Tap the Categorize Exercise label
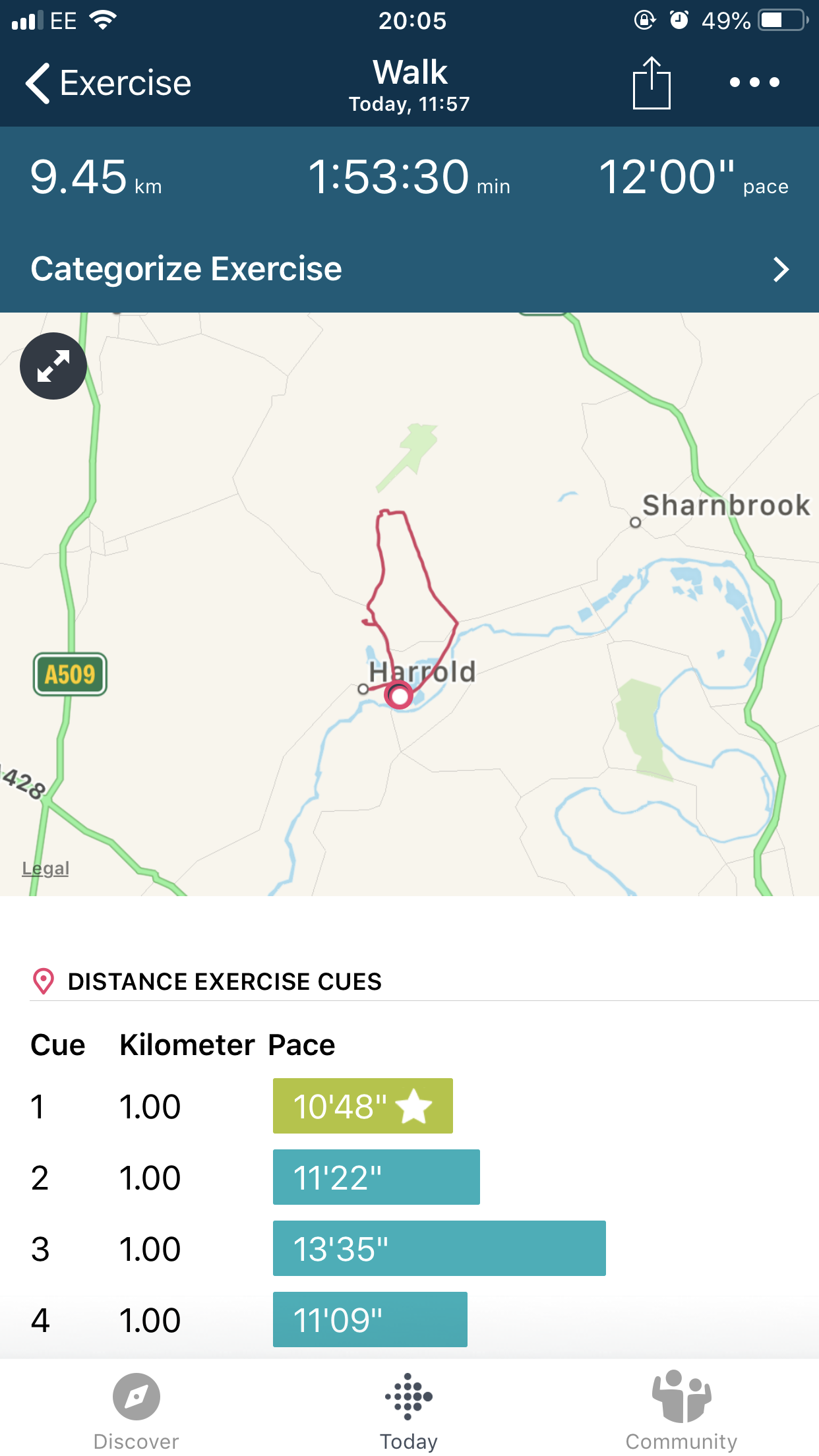The image size is (819, 1456). [187, 269]
